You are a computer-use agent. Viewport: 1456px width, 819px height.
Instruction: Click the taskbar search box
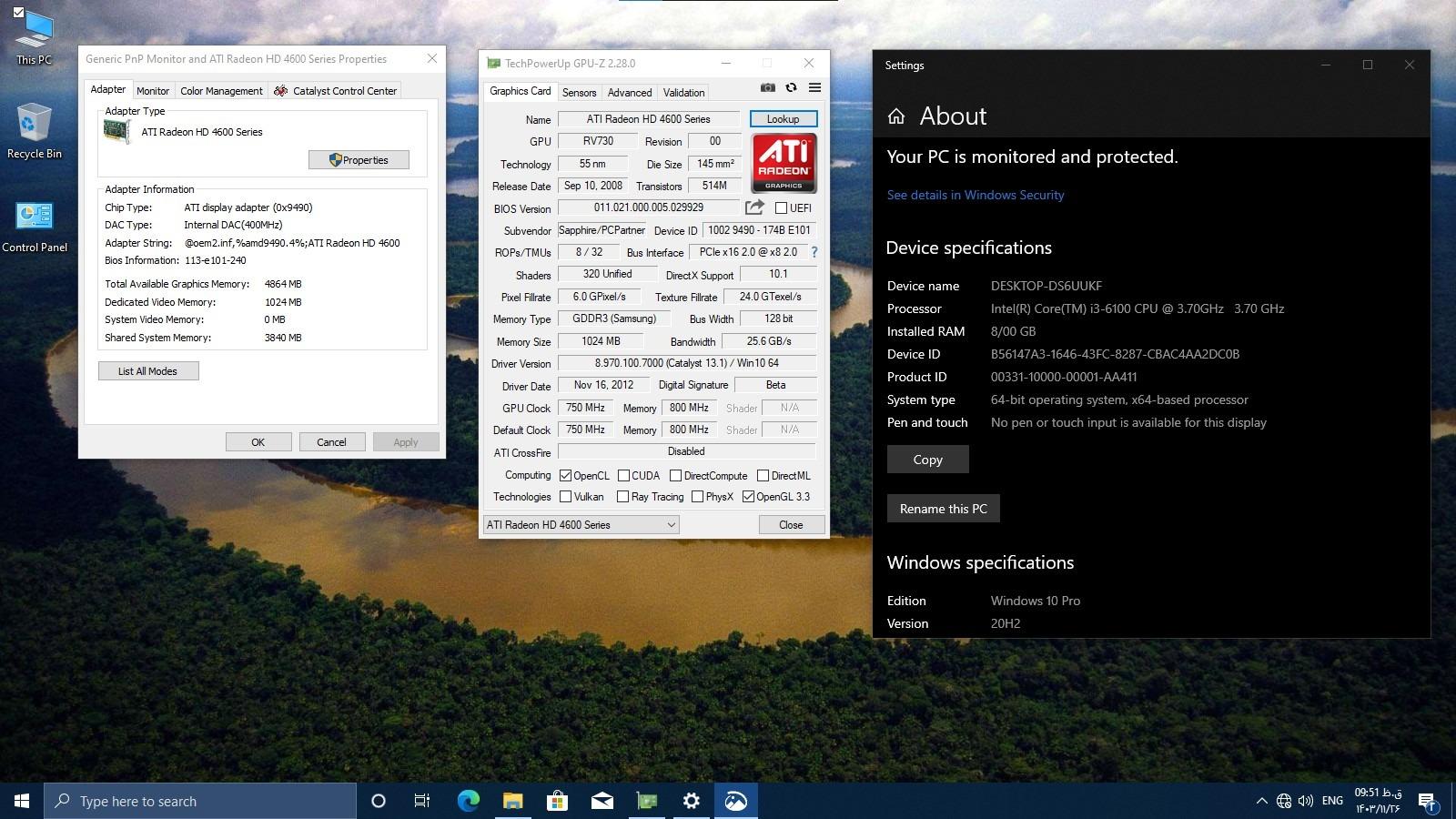(200, 801)
